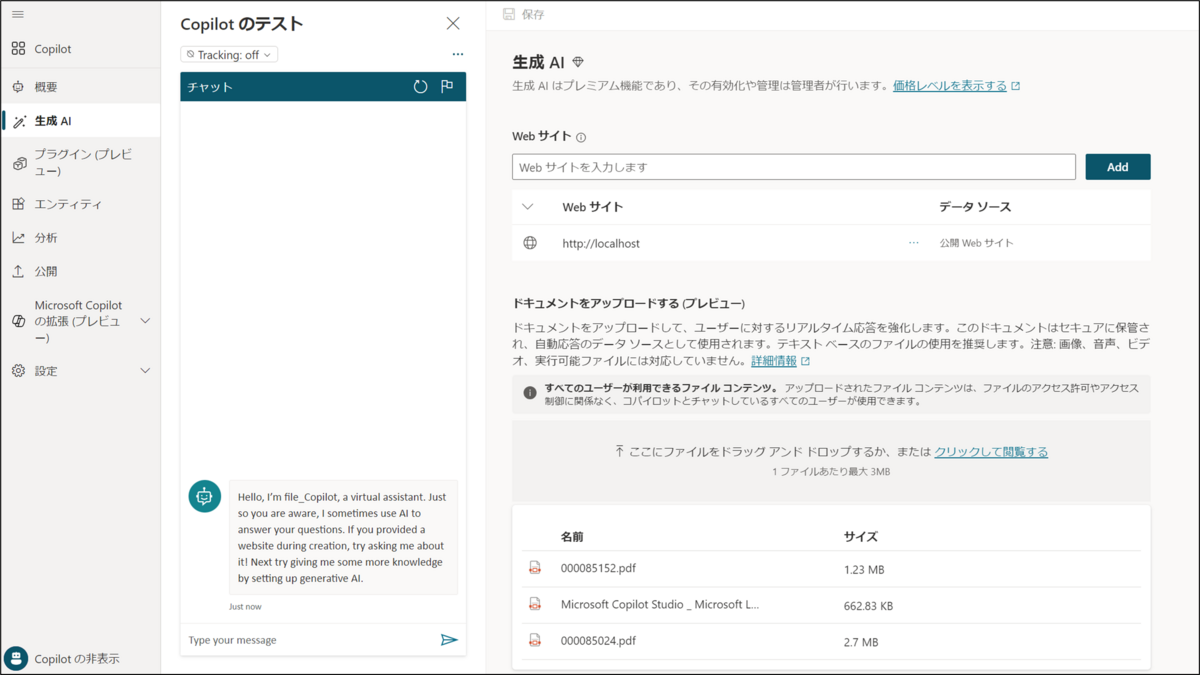The height and width of the screenshot is (675, 1200).
Task: Click the upload arrow icon in drop zone
Action: point(620,452)
